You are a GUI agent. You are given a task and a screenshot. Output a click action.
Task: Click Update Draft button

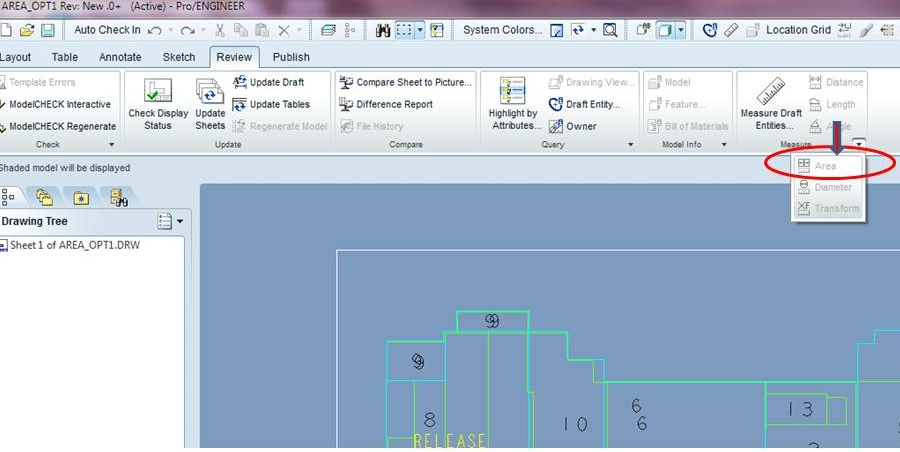[x=269, y=82]
